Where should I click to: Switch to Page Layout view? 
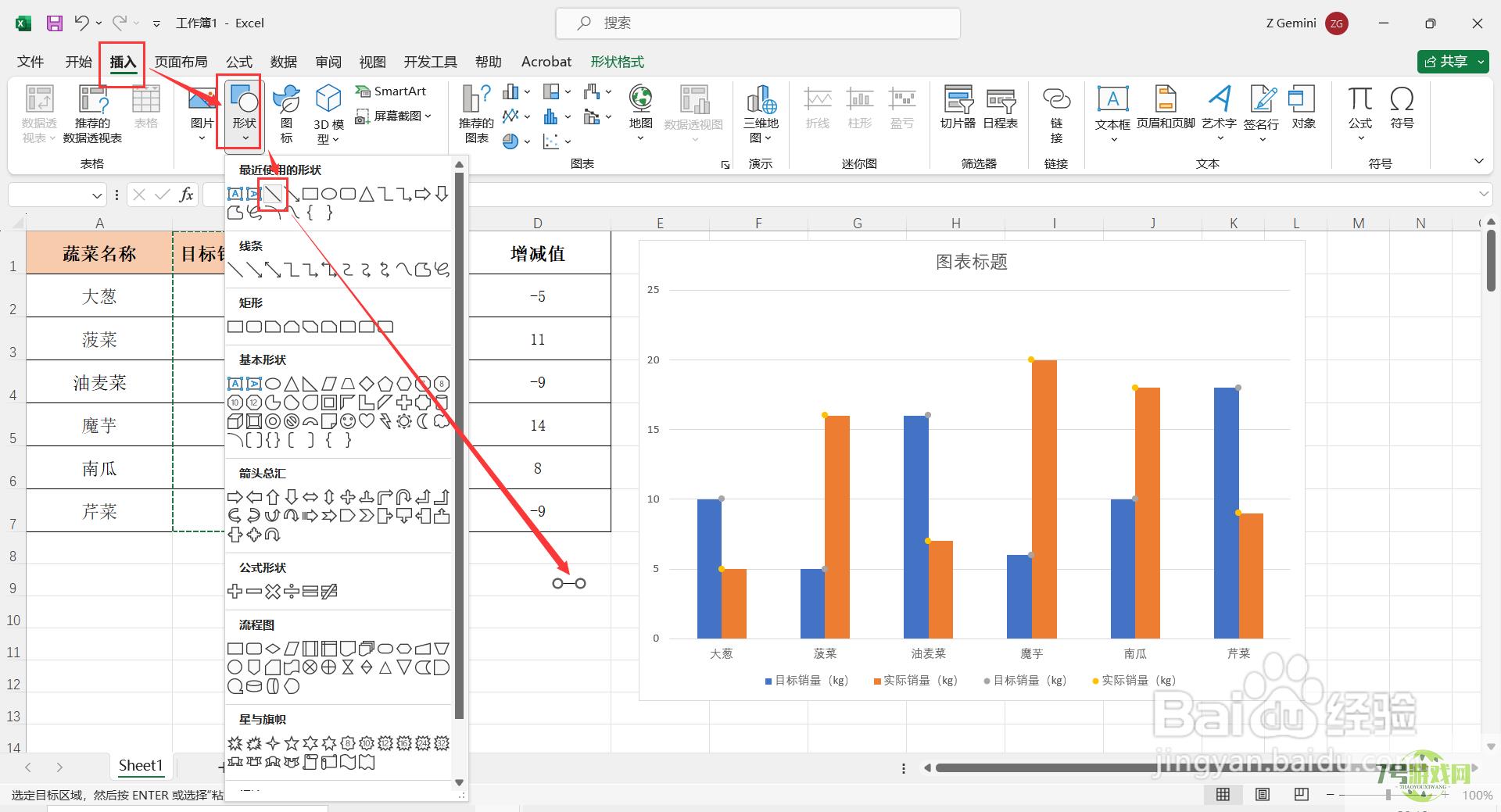[x=1263, y=795]
